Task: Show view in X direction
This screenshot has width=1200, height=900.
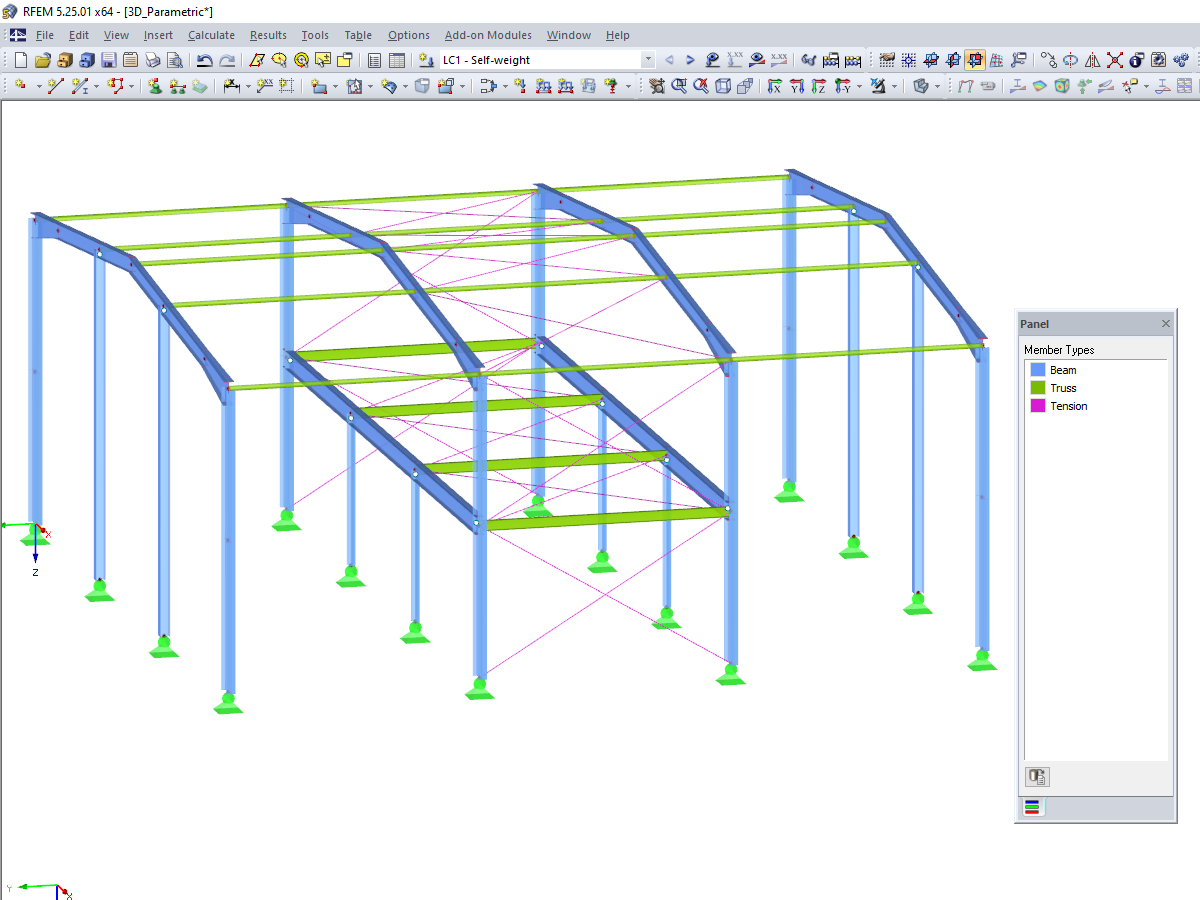Action: click(774, 86)
